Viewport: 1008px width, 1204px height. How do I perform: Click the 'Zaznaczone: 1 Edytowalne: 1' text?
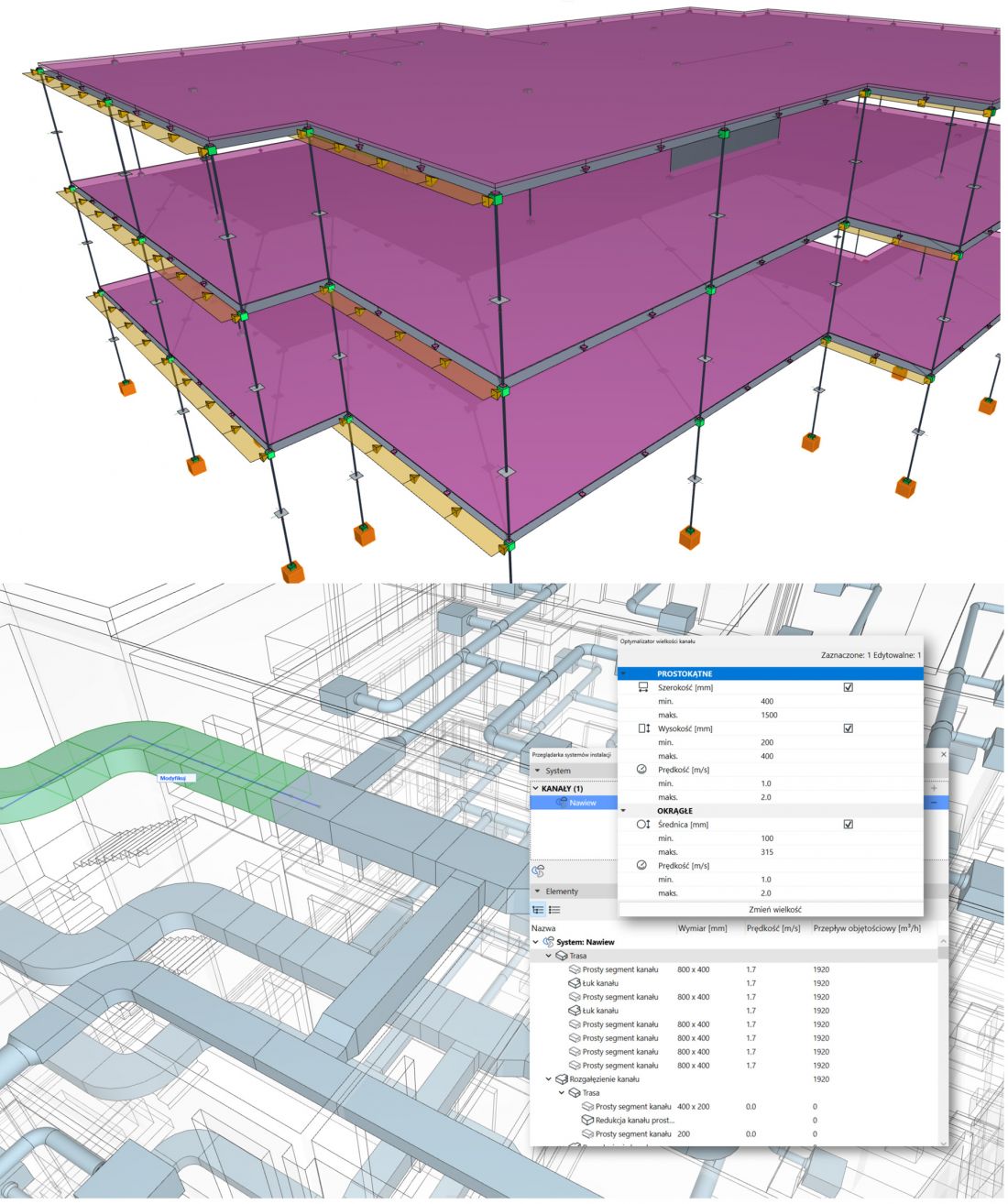pos(871,657)
